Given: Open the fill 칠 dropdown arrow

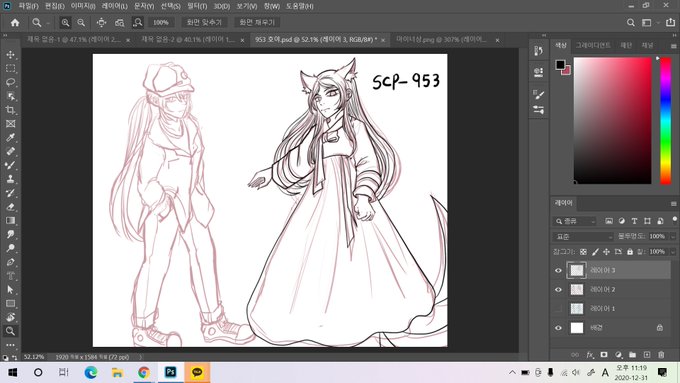Looking at the screenshot, I should tap(673, 252).
